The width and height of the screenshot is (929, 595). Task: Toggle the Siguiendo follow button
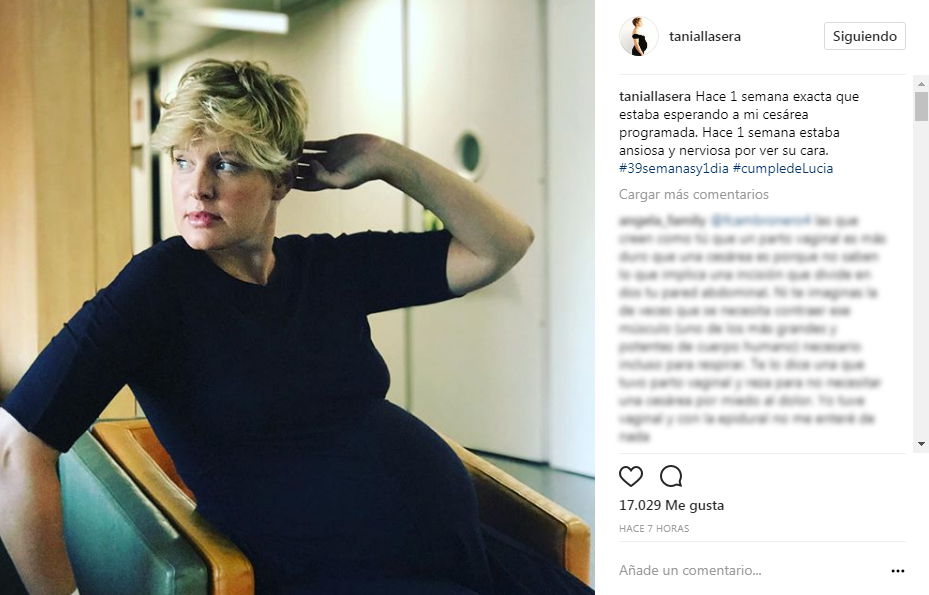pyautogui.click(x=864, y=36)
